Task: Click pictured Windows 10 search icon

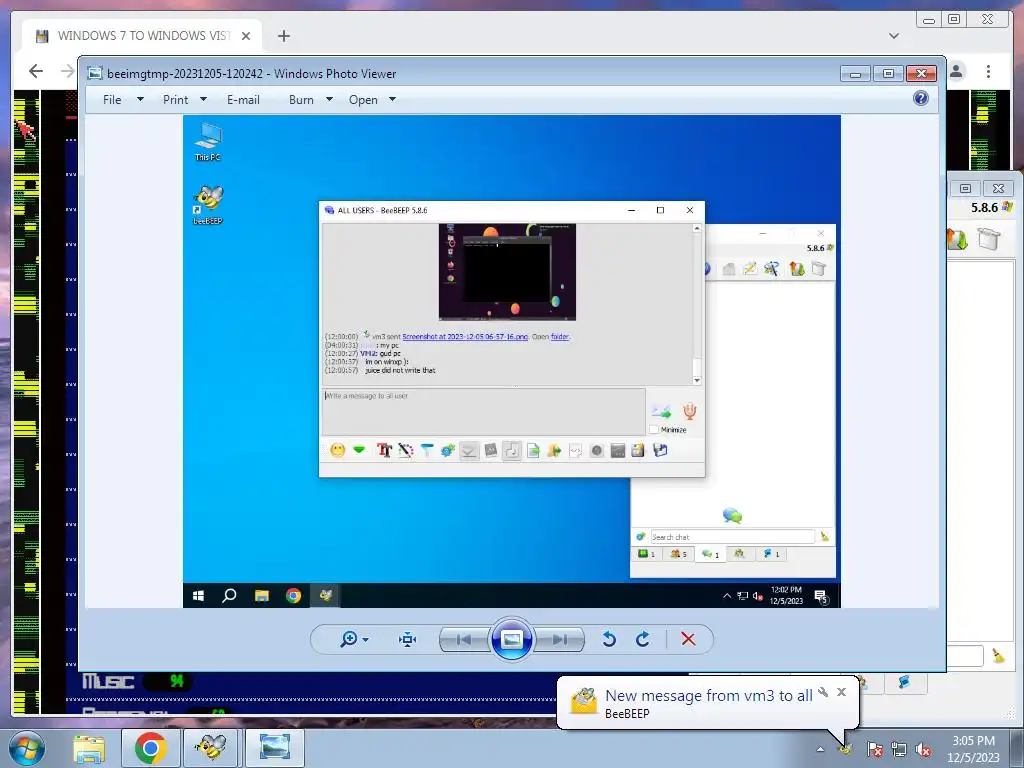Action: tap(229, 596)
